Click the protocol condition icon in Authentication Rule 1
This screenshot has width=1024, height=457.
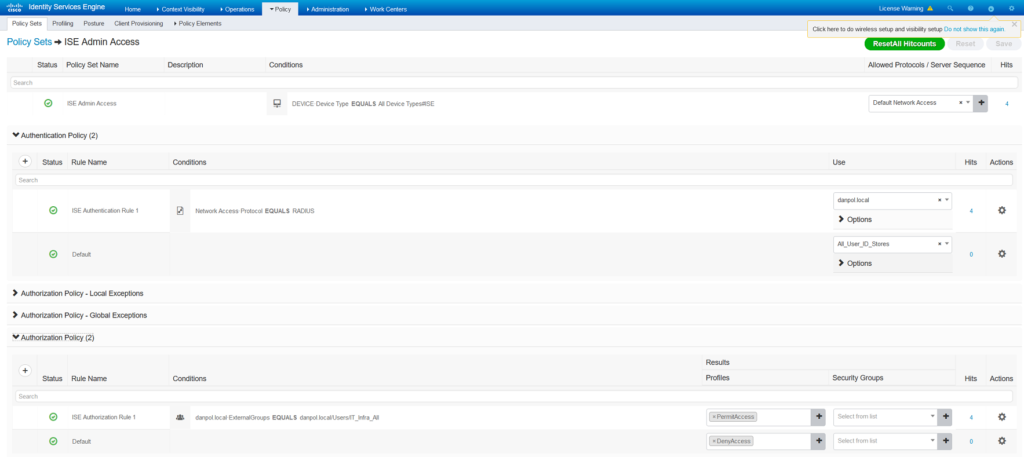click(180, 211)
